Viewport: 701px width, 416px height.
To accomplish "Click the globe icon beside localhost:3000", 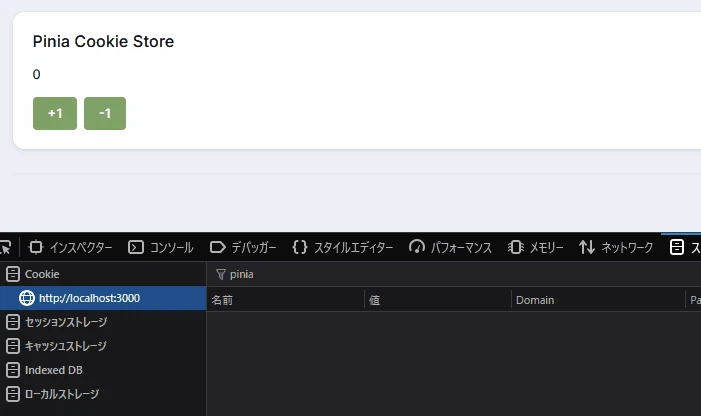I will [27, 298].
